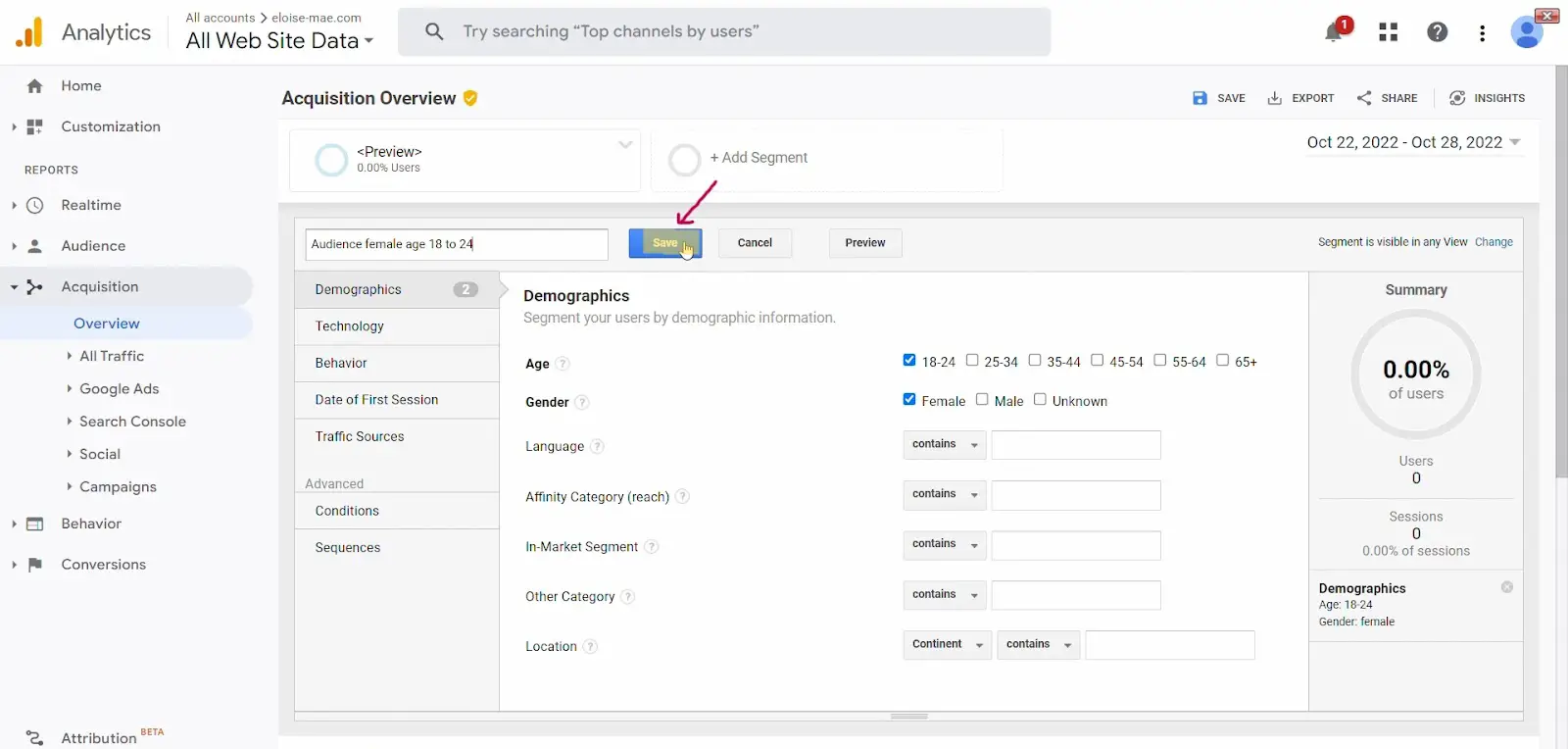Open the Language contains dropdown

(945, 444)
